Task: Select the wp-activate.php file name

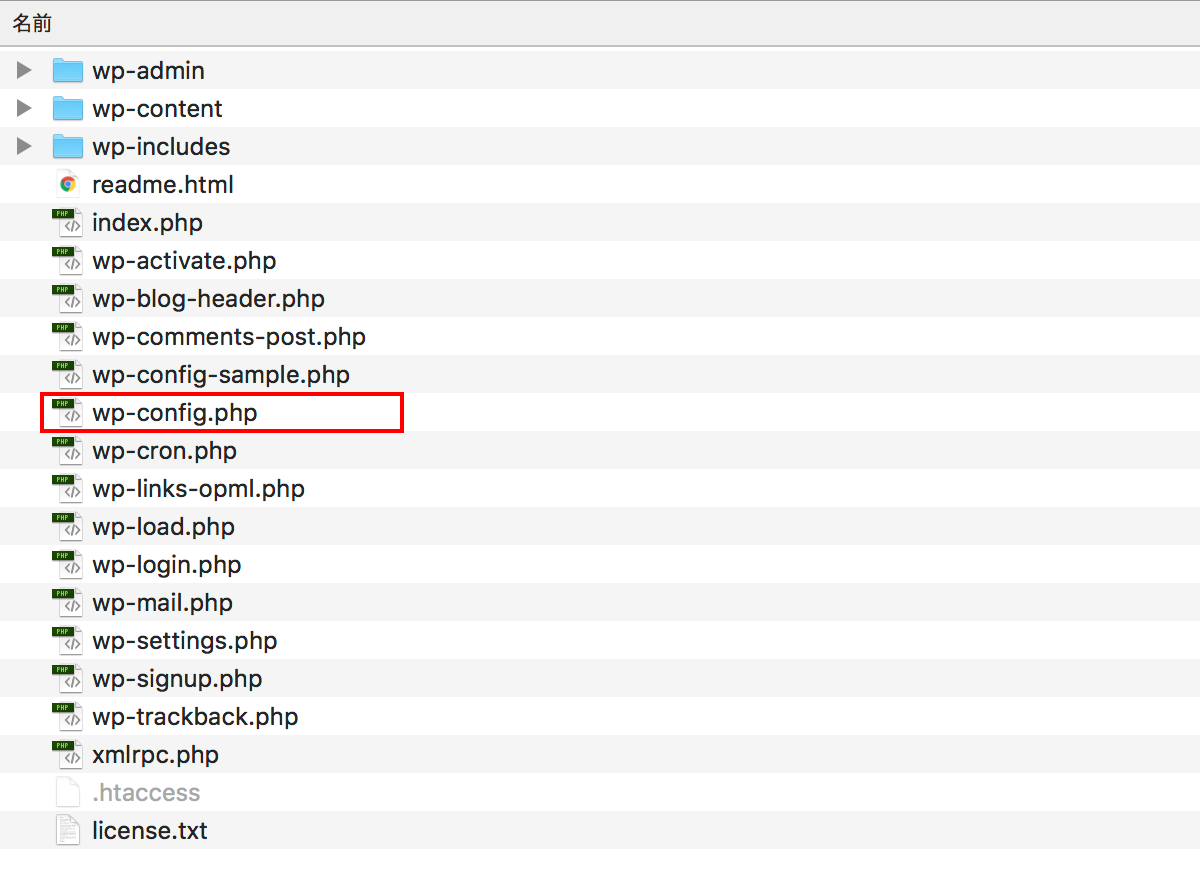Action: pos(184,261)
